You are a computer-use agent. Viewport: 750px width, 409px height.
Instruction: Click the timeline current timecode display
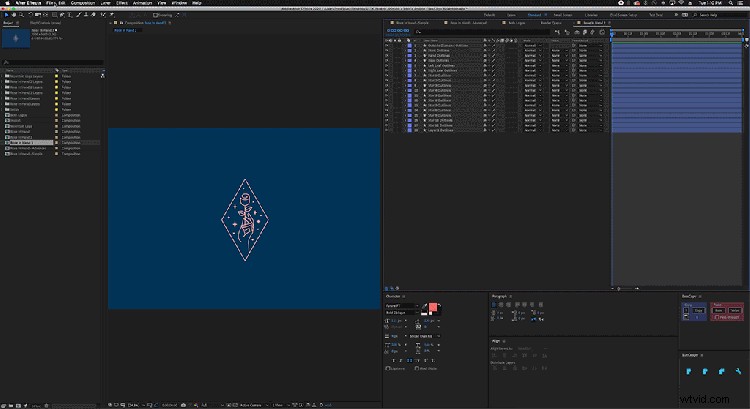tap(398, 31)
